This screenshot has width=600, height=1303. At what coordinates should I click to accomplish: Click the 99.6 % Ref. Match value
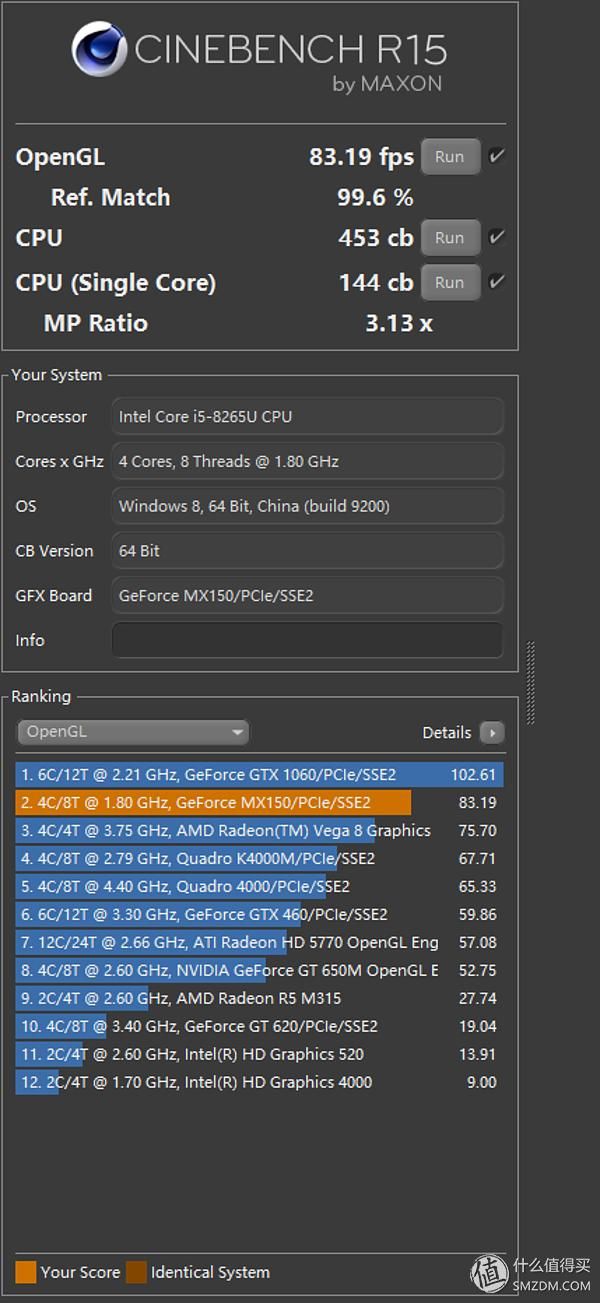pos(375,197)
